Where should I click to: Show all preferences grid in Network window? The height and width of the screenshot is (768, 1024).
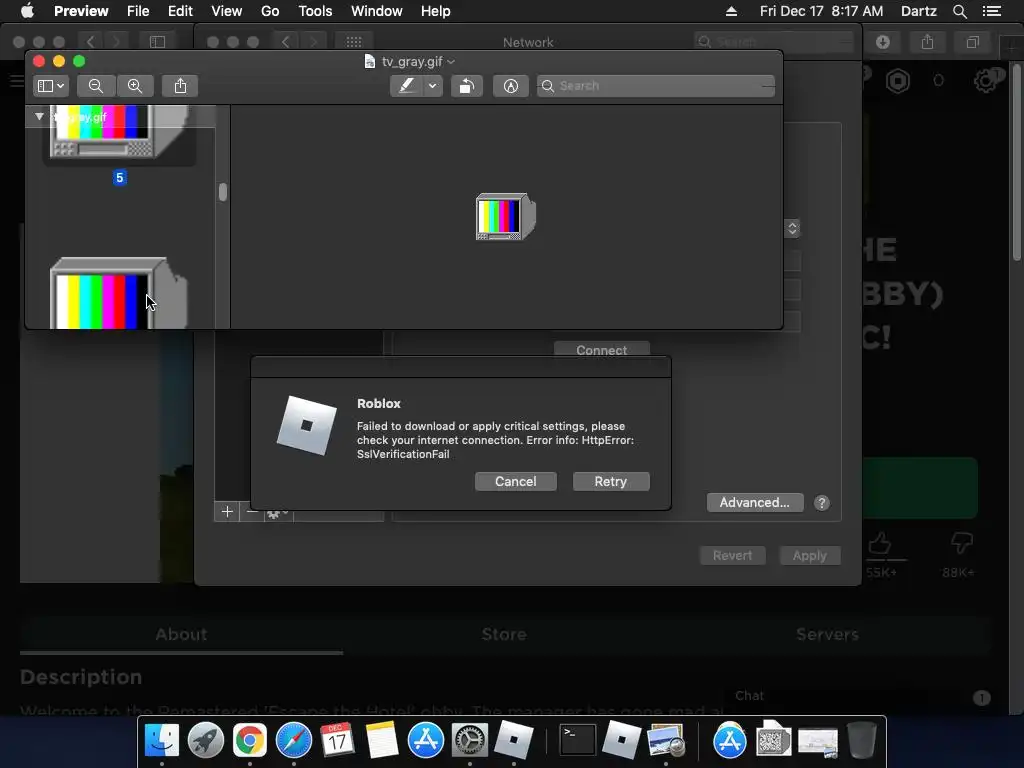pyautogui.click(x=354, y=42)
